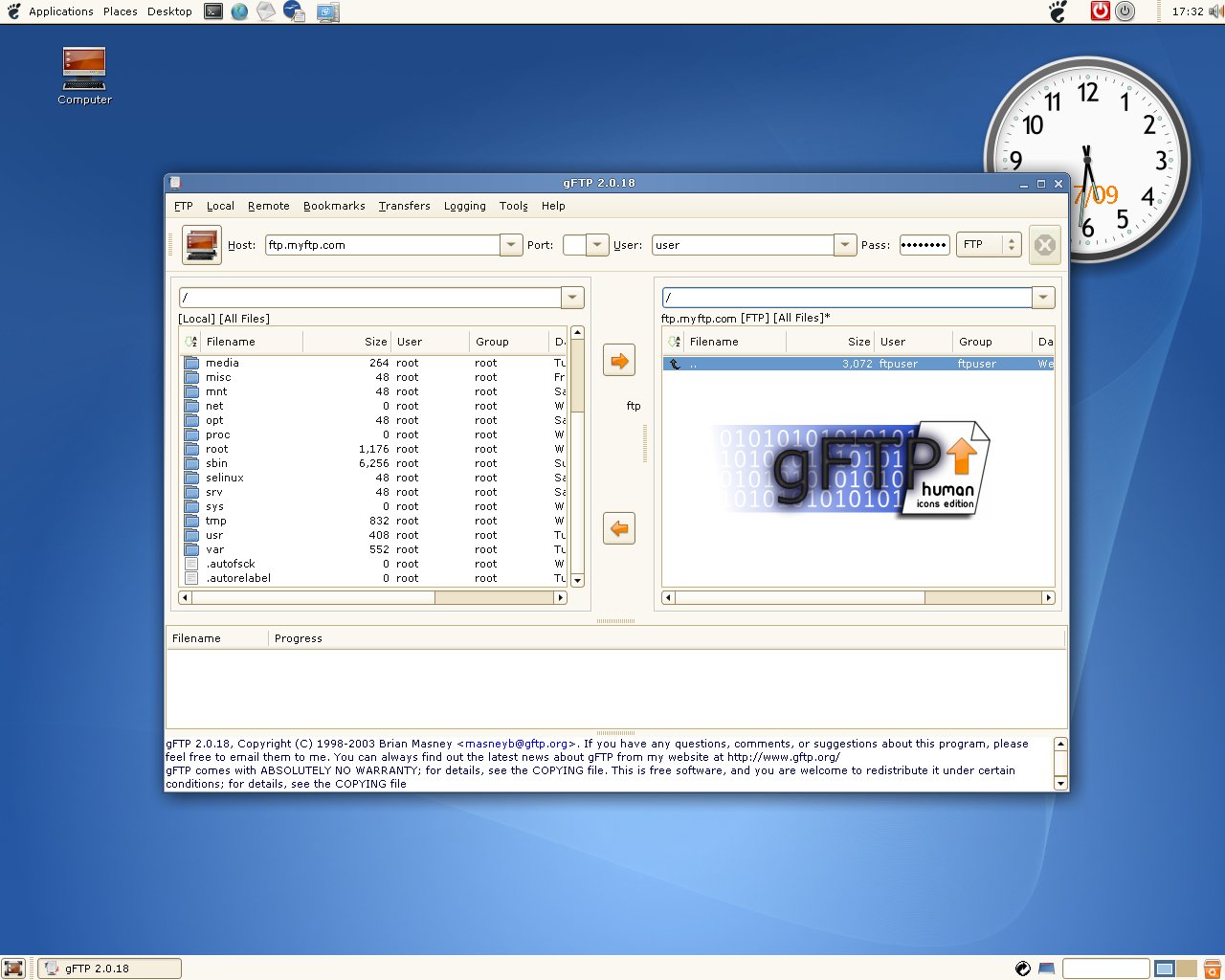
Task: Click the User input field
Action: (x=743, y=245)
